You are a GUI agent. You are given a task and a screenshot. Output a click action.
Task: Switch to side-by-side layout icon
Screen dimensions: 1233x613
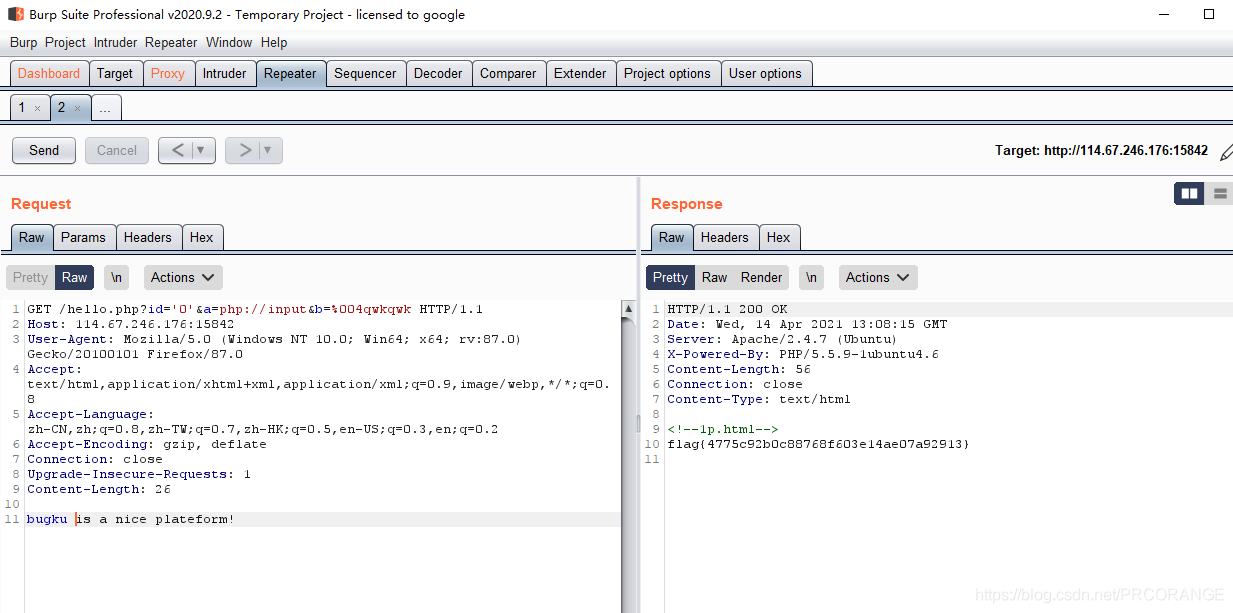click(1189, 194)
